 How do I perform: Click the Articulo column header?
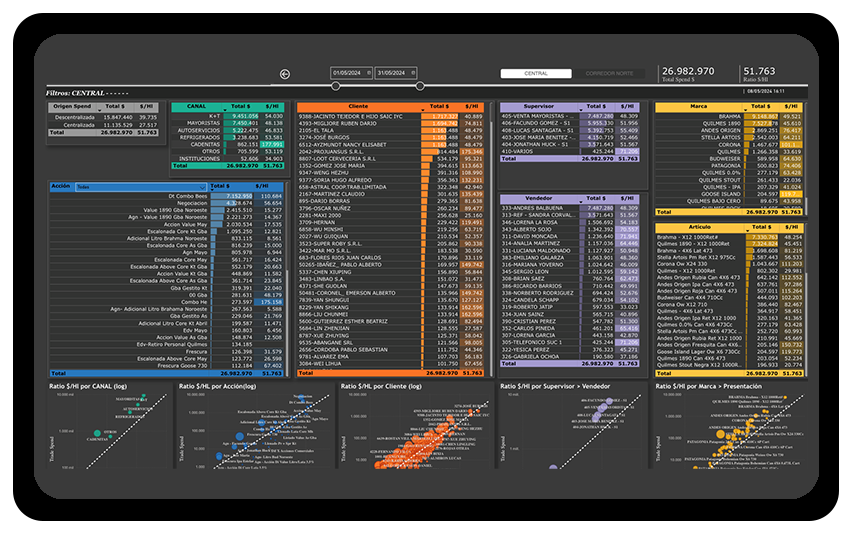tap(699, 227)
